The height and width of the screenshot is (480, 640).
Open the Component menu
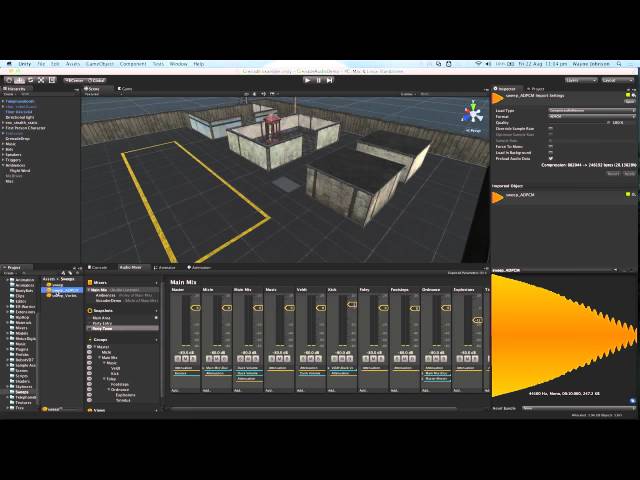click(x=133, y=64)
